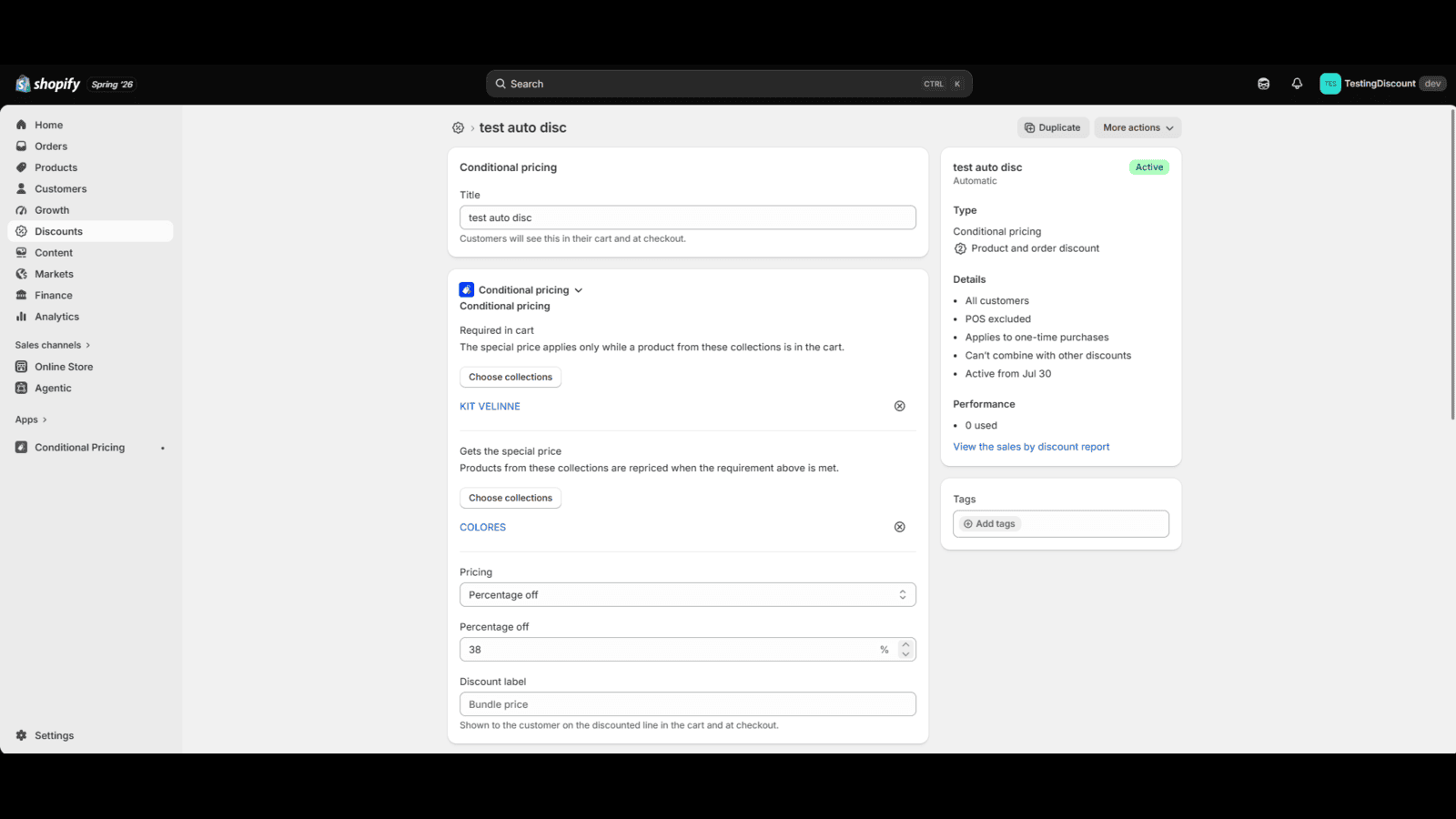Open the COLORES collection link
The height and width of the screenshot is (819, 1456).
tap(482, 528)
